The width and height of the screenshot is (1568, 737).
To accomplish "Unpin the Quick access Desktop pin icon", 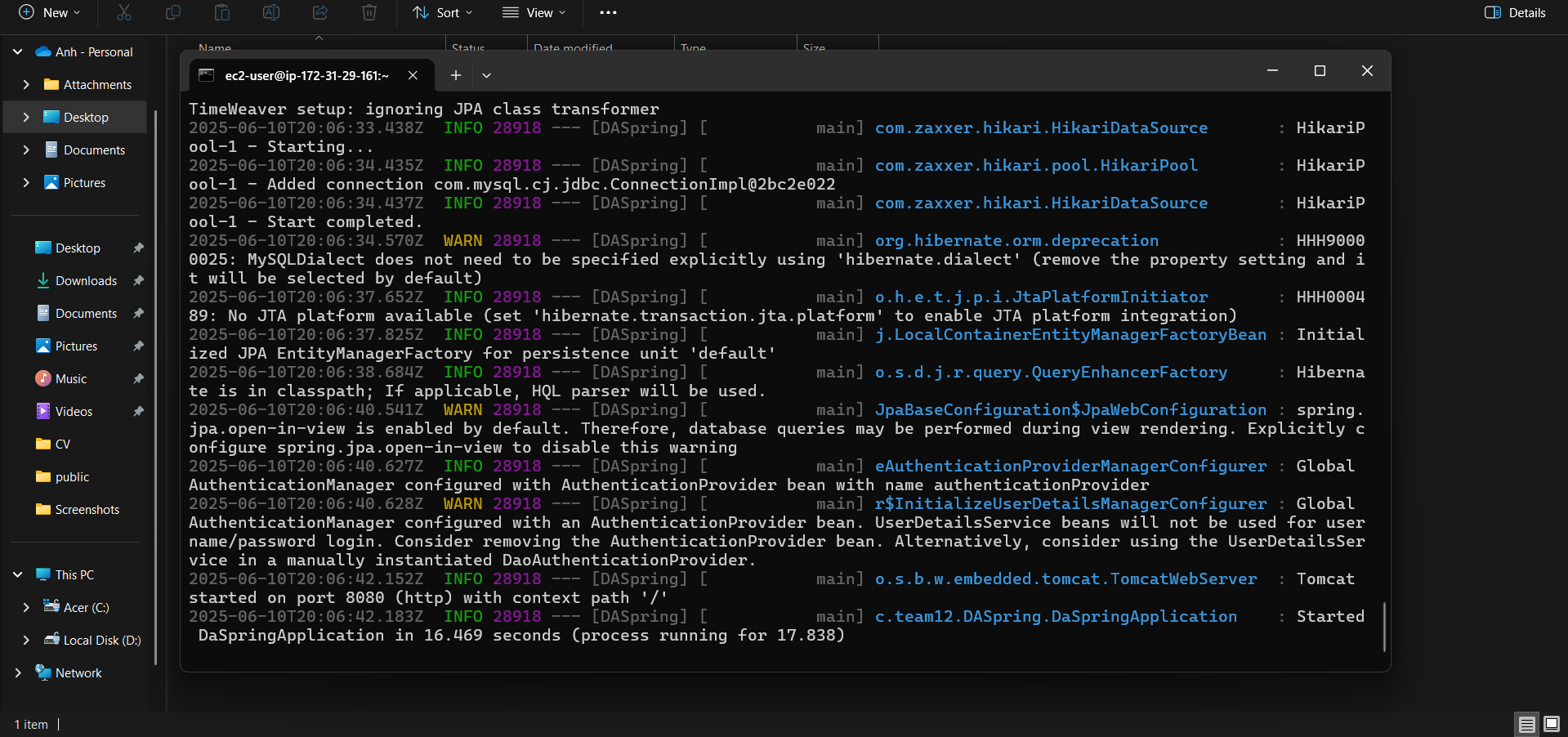I will click(x=138, y=248).
